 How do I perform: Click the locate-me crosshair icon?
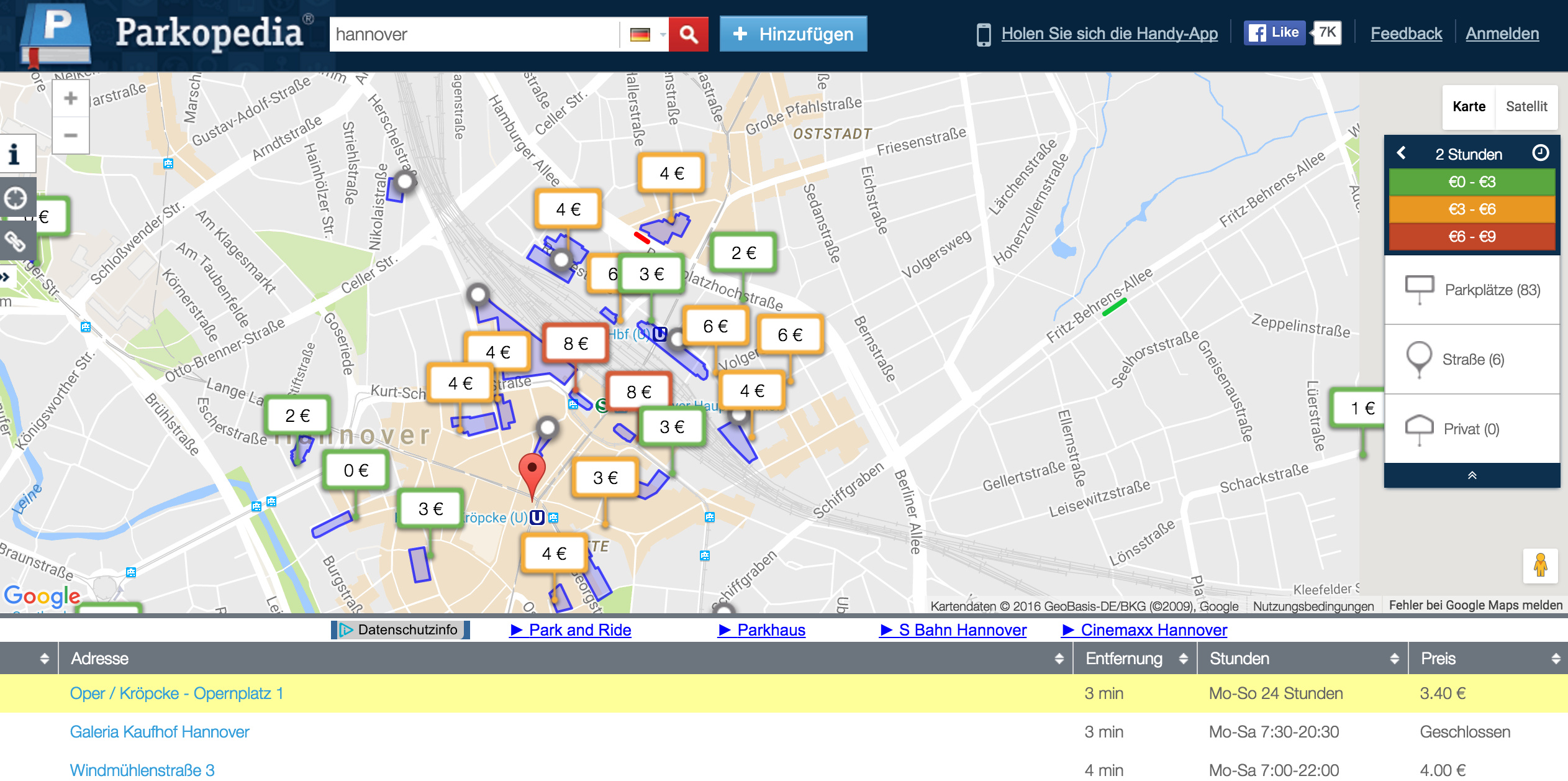pos(15,199)
